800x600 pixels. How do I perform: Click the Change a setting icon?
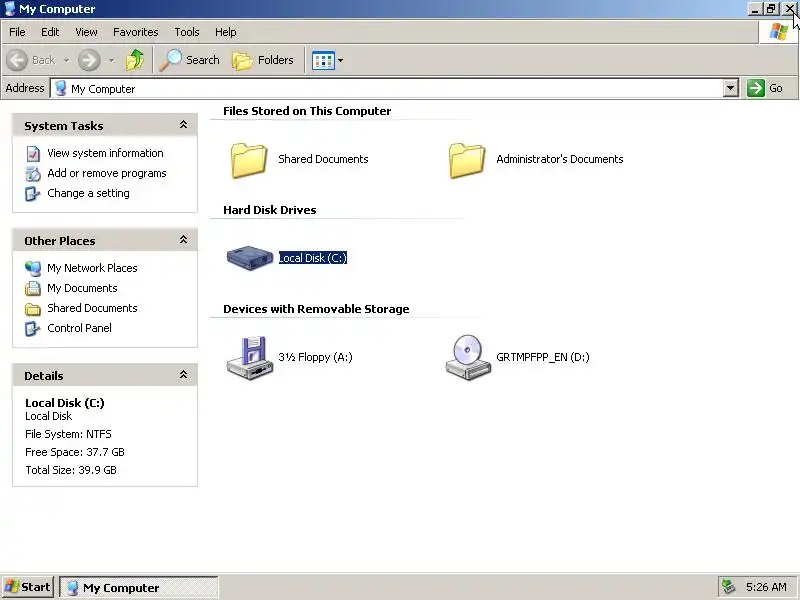[x=33, y=193]
